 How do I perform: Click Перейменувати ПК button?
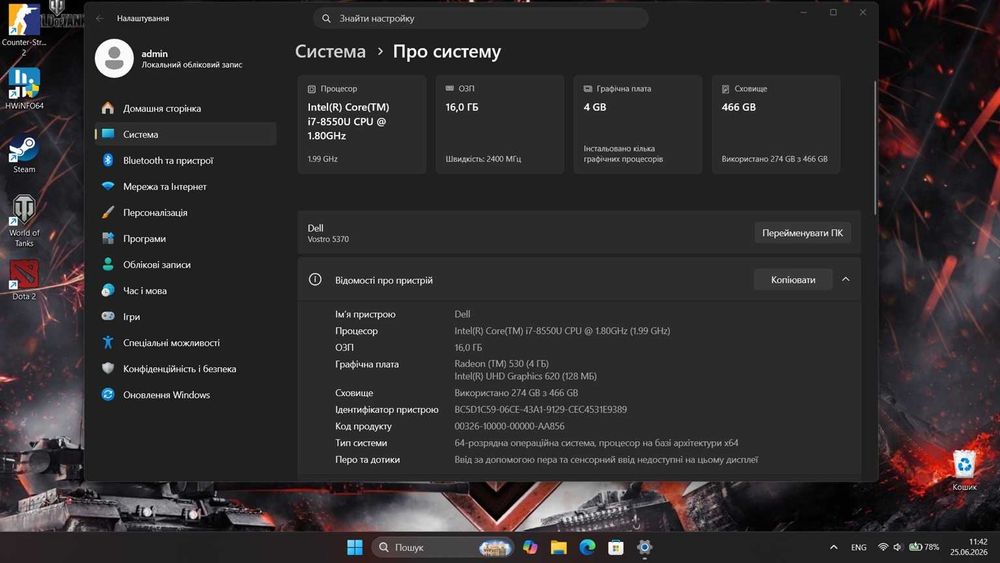pyautogui.click(x=802, y=233)
